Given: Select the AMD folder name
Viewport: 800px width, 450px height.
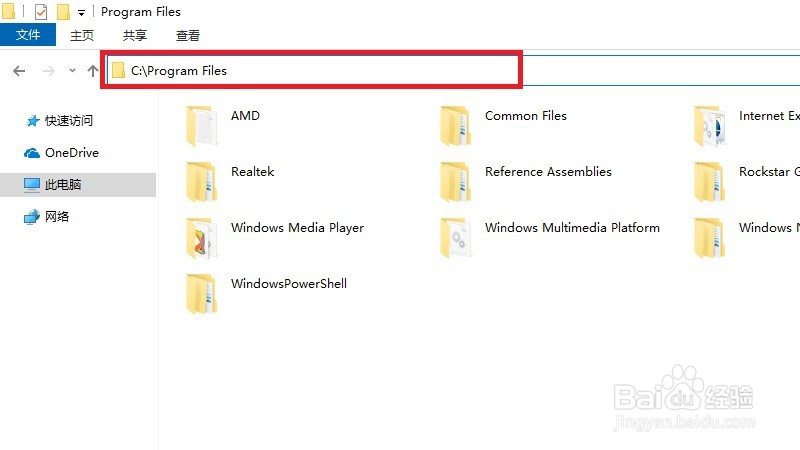Looking at the screenshot, I should click(x=245, y=116).
